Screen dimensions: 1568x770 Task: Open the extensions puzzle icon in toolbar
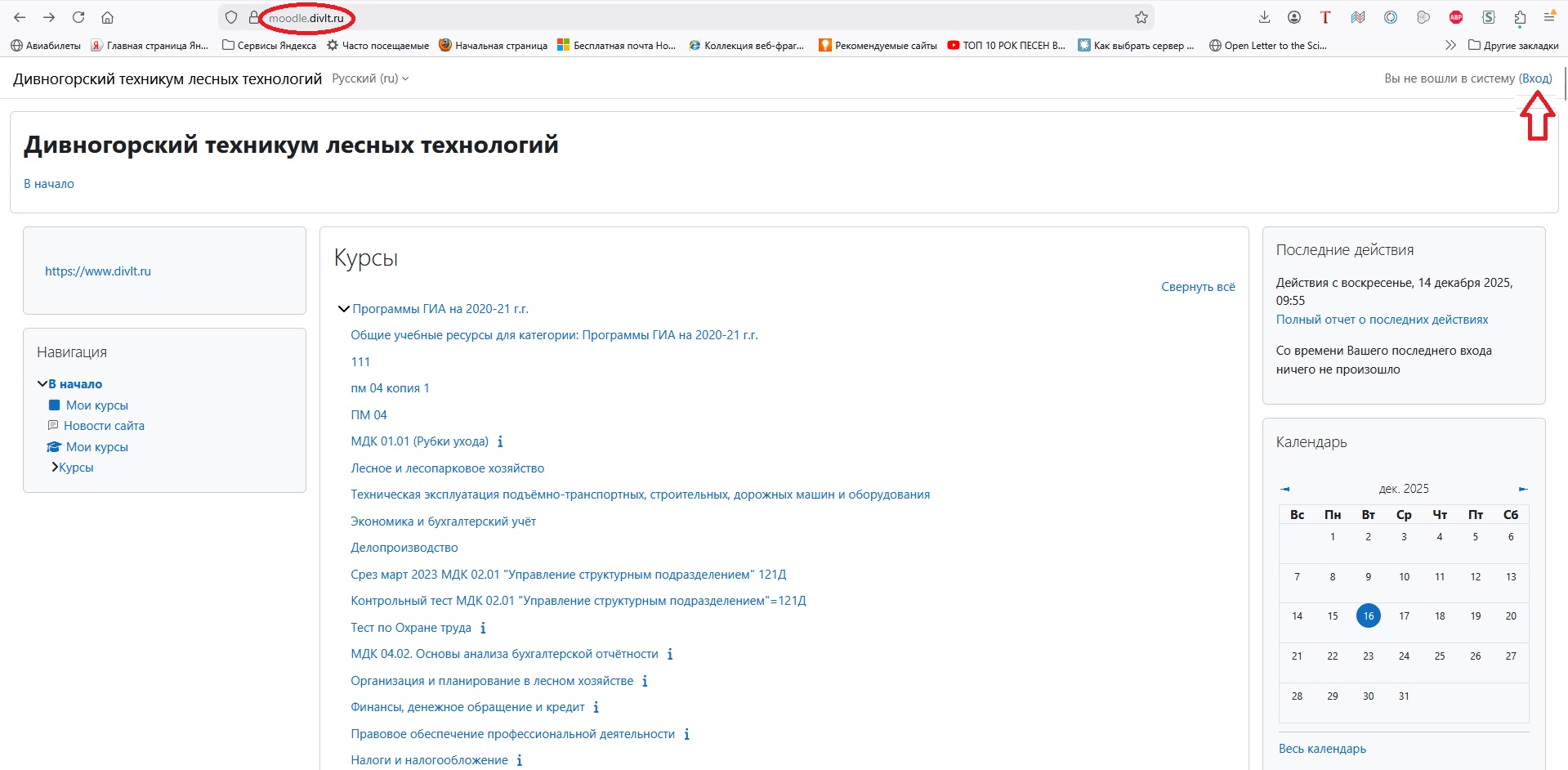click(x=1520, y=17)
